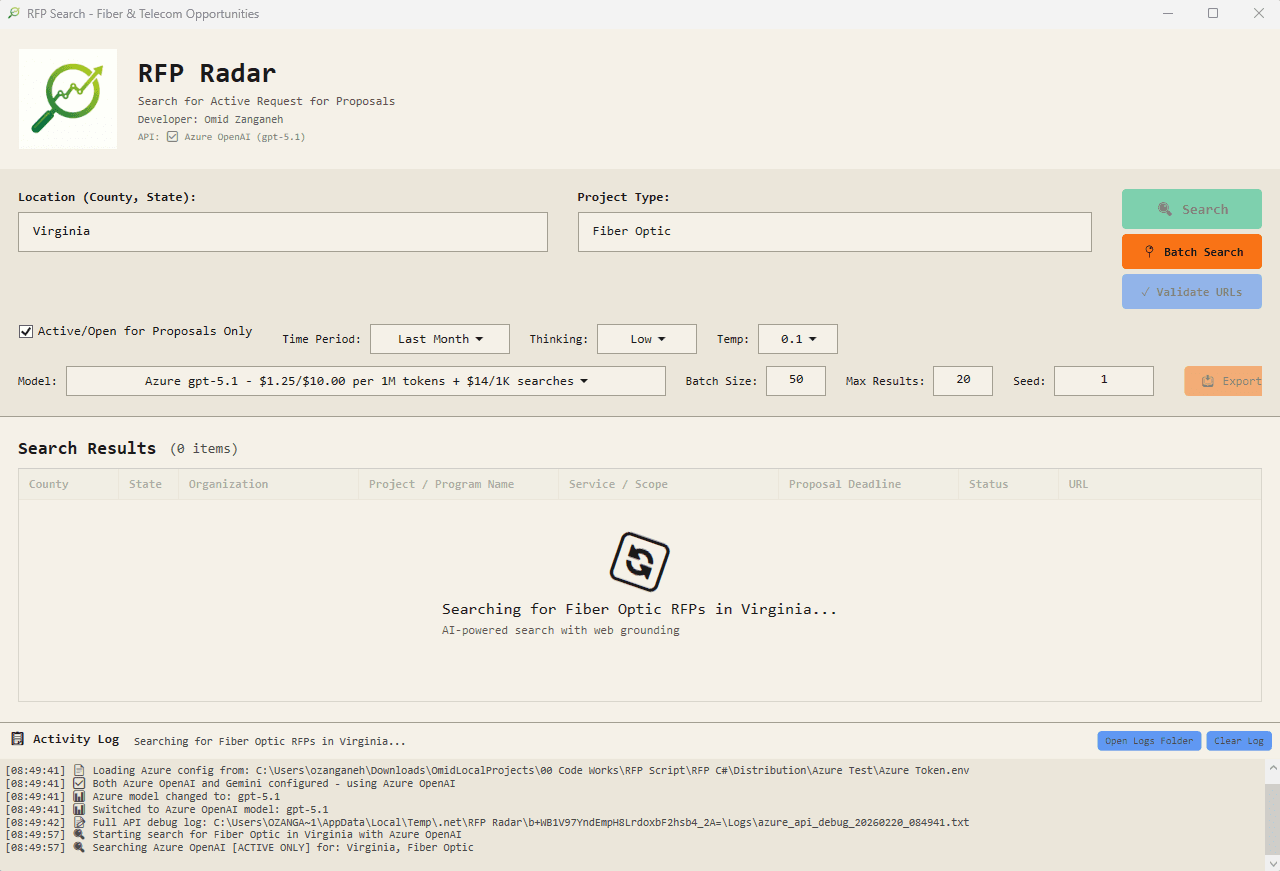Click inside the Seed input field
This screenshot has width=1280, height=871.
click(1103, 380)
